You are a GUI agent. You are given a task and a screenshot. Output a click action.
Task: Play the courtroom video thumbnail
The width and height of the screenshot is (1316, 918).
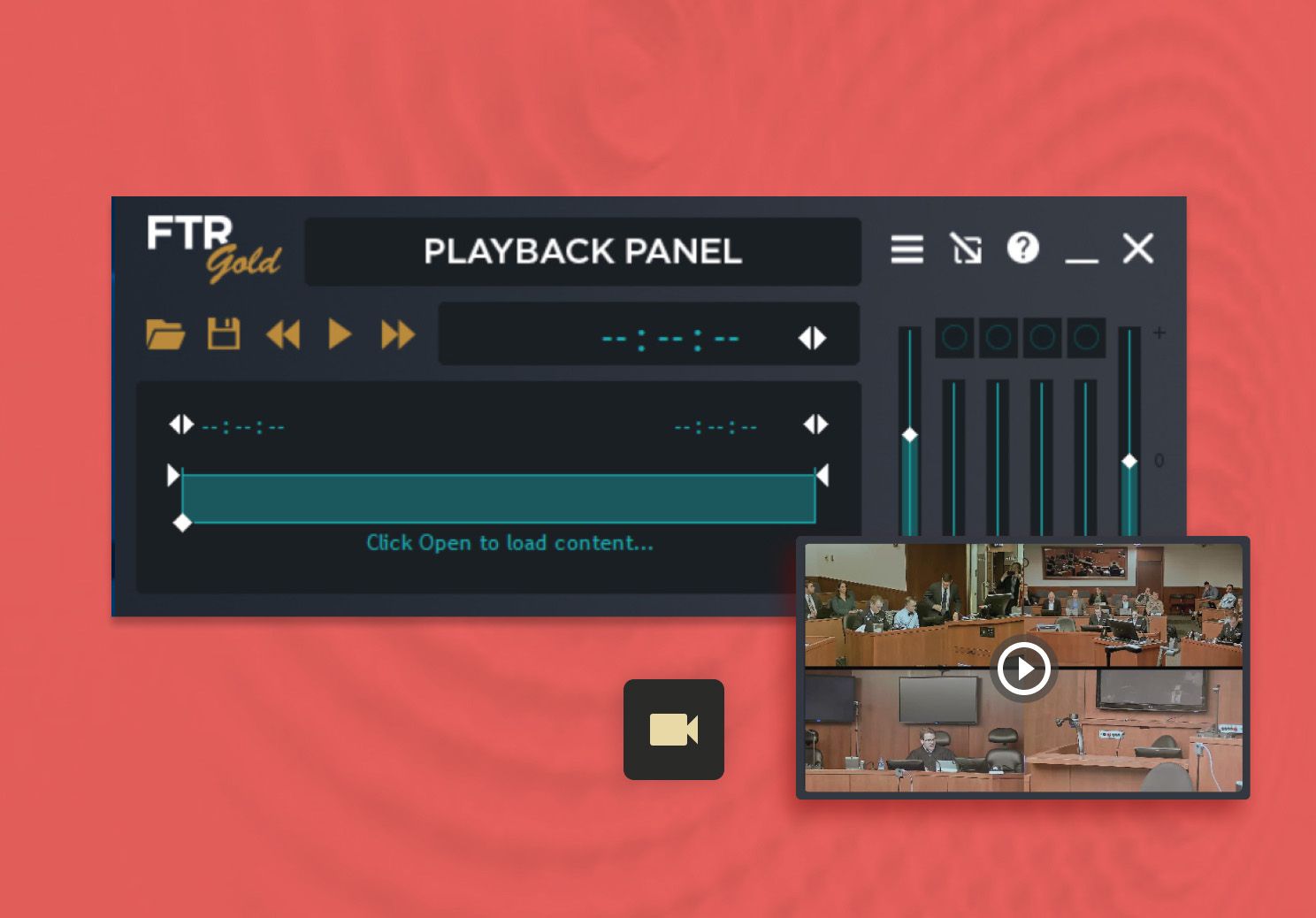(1023, 668)
